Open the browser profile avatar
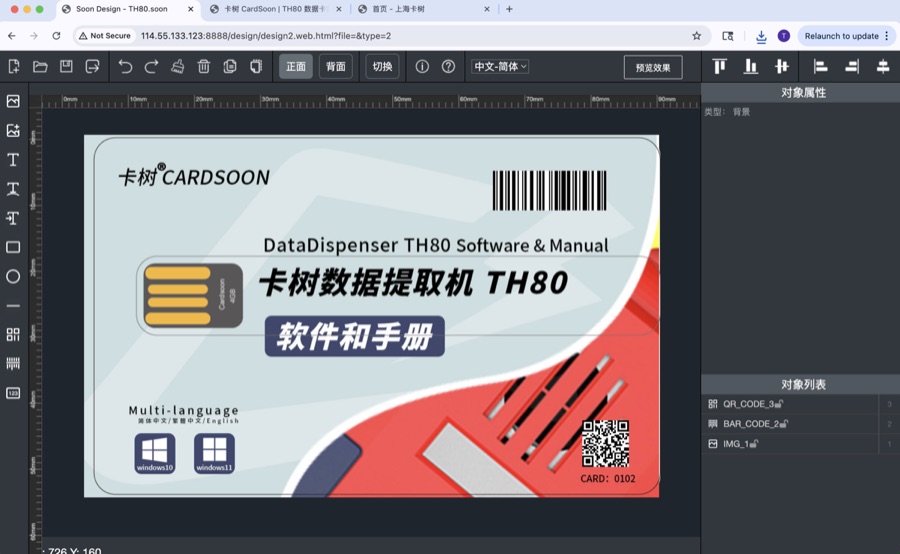The height and width of the screenshot is (554, 900). (783, 36)
